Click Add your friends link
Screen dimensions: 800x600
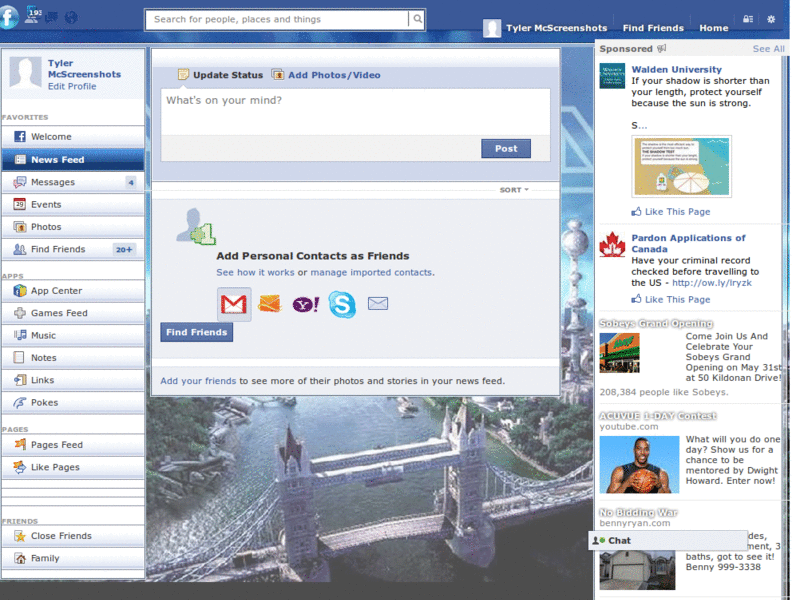point(198,381)
